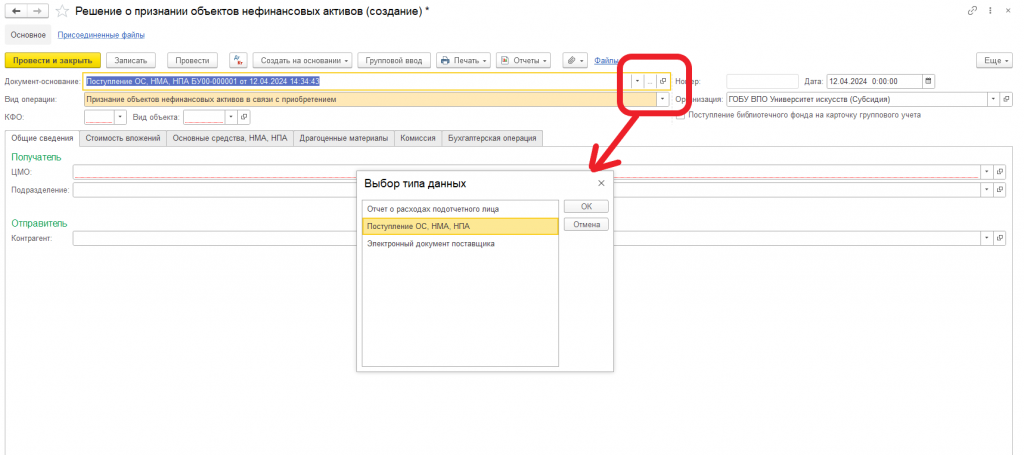Screen dimensions: 1024x455
Task: Click the Дт/Кт postings icon in toolbar
Action: (238, 60)
